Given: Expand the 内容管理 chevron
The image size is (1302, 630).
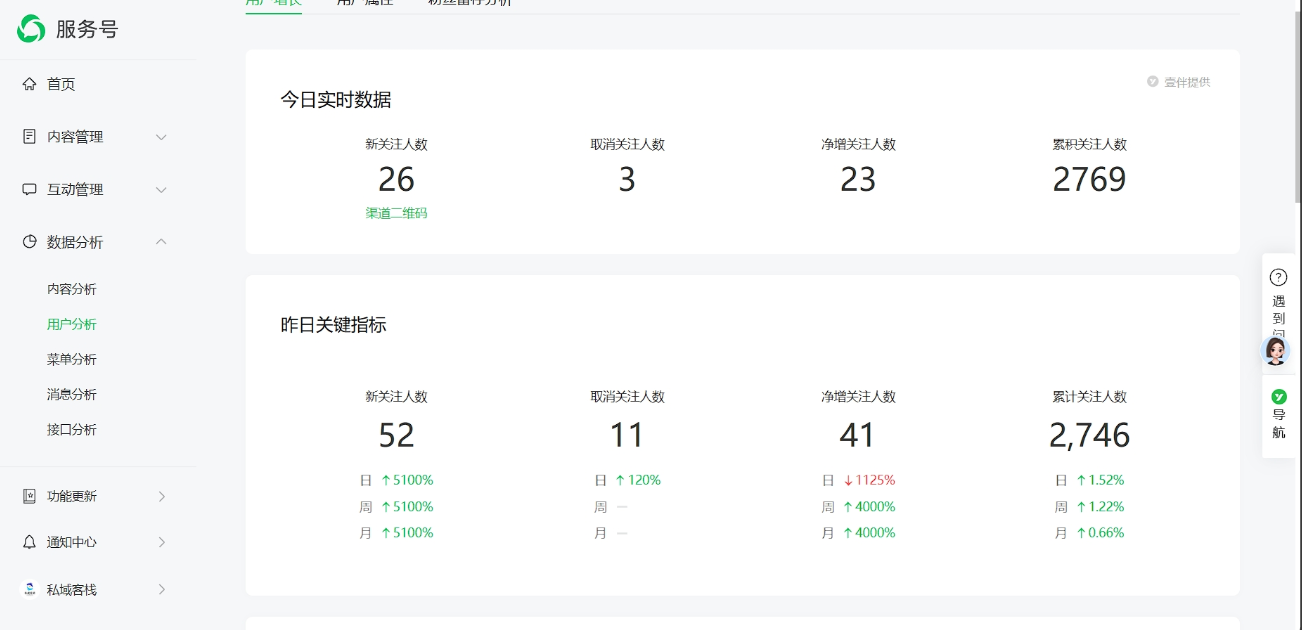Looking at the screenshot, I should pyautogui.click(x=161, y=137).
